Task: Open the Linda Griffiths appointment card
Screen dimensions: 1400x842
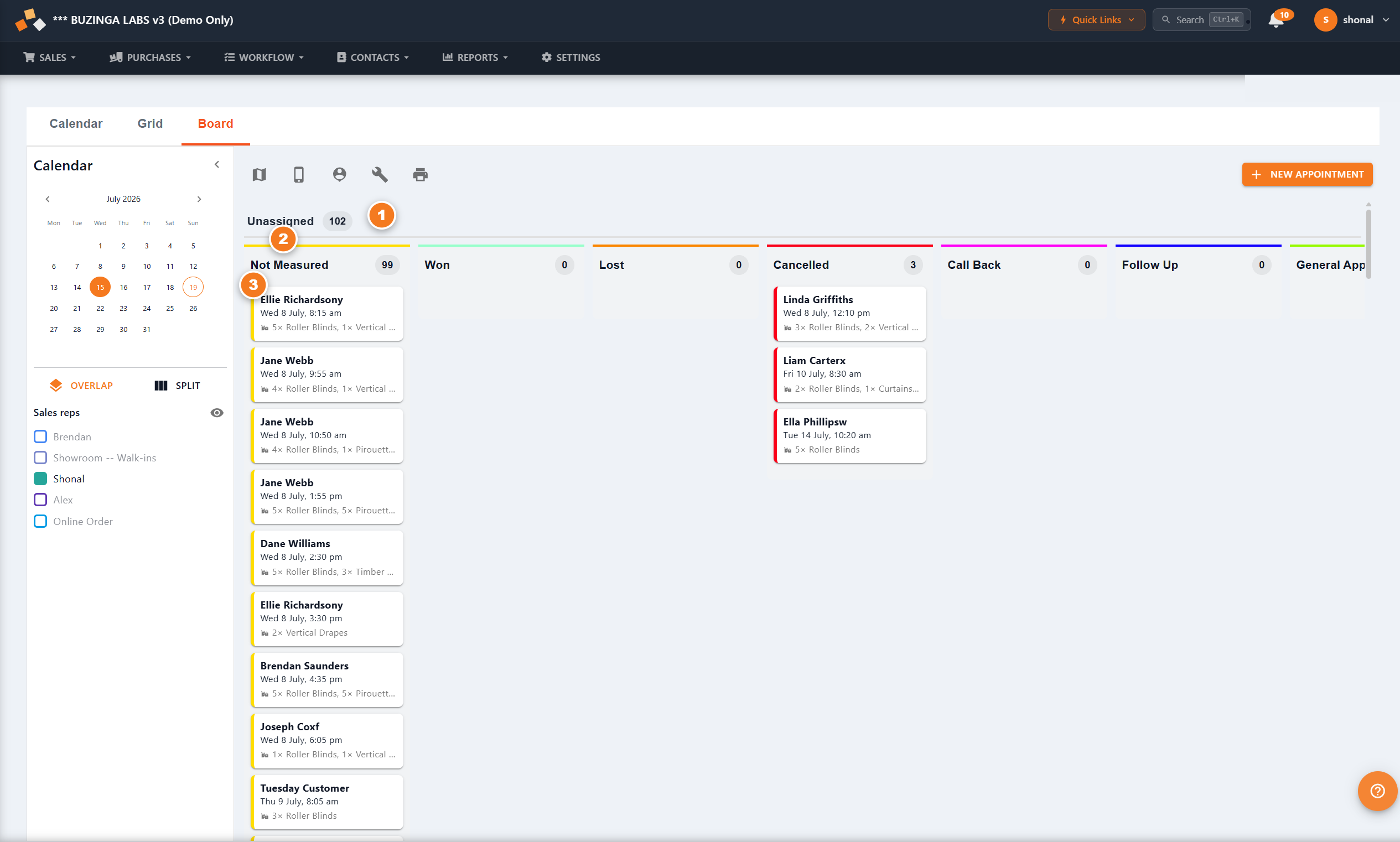Action: pos(849,314)
